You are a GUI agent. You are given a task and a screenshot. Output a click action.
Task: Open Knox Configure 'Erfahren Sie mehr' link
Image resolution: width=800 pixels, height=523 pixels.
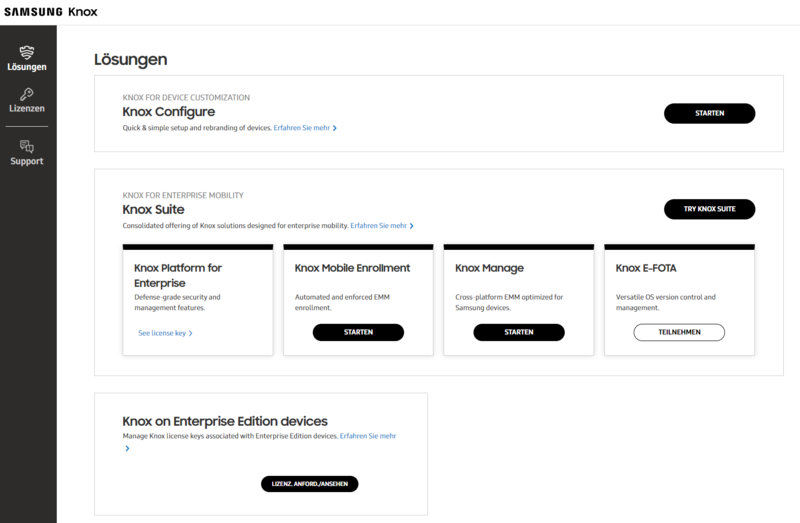302,128
